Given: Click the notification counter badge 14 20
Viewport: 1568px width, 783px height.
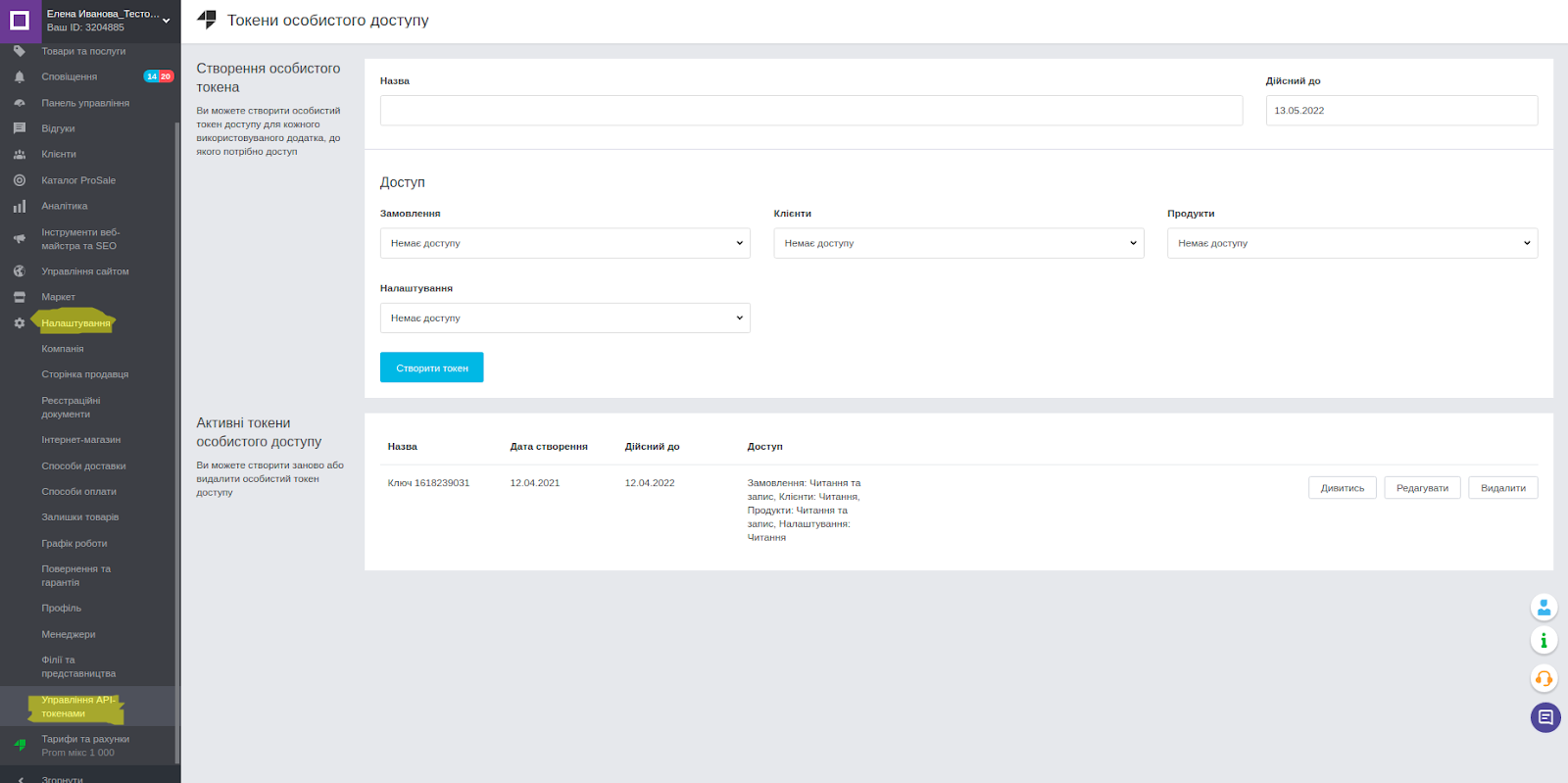Looking at the screenshot, I should 159,76.
